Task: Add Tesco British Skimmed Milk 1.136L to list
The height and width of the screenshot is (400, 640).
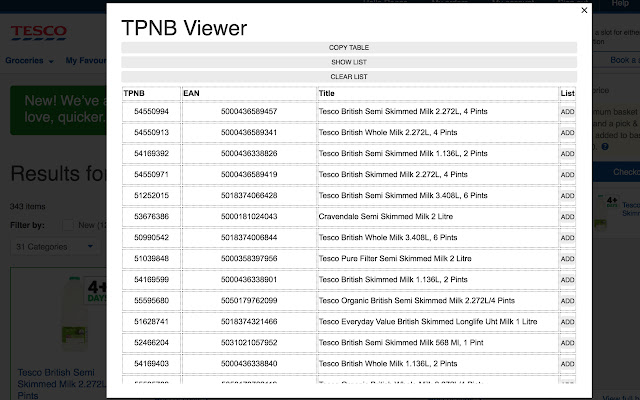Action: [x=567, y=280]
